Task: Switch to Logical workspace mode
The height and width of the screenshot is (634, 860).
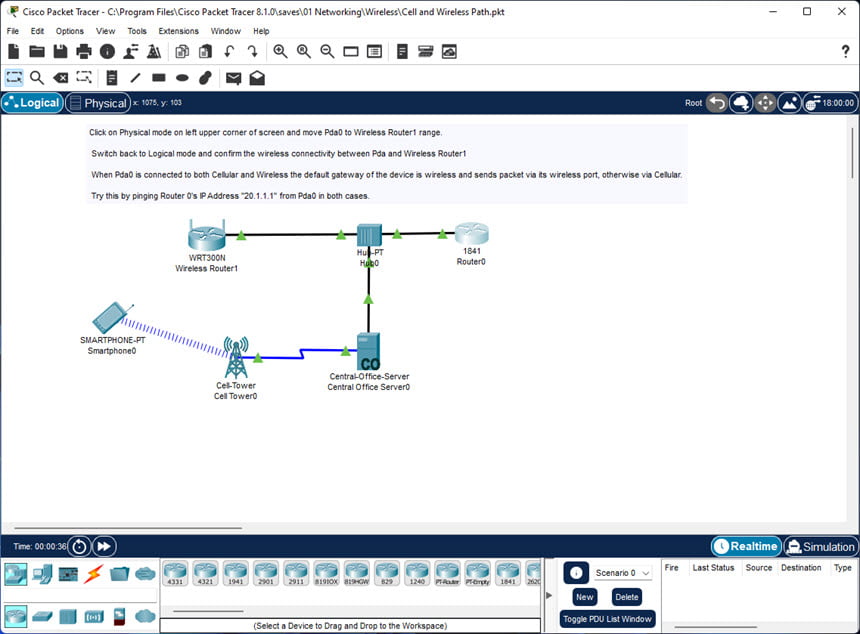Action: pos(32,103)
